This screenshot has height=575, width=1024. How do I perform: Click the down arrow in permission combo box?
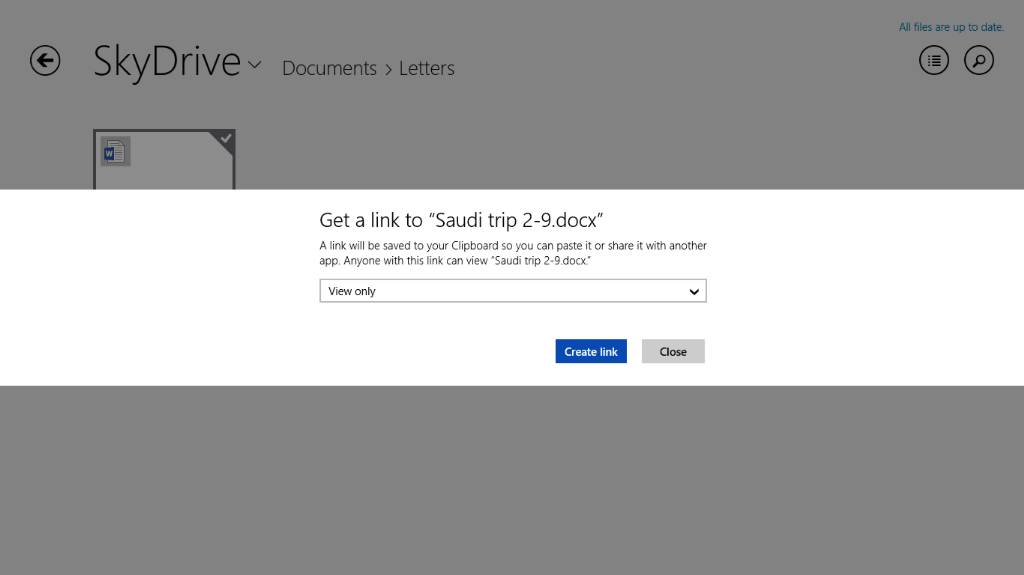(x=694, y=291)
